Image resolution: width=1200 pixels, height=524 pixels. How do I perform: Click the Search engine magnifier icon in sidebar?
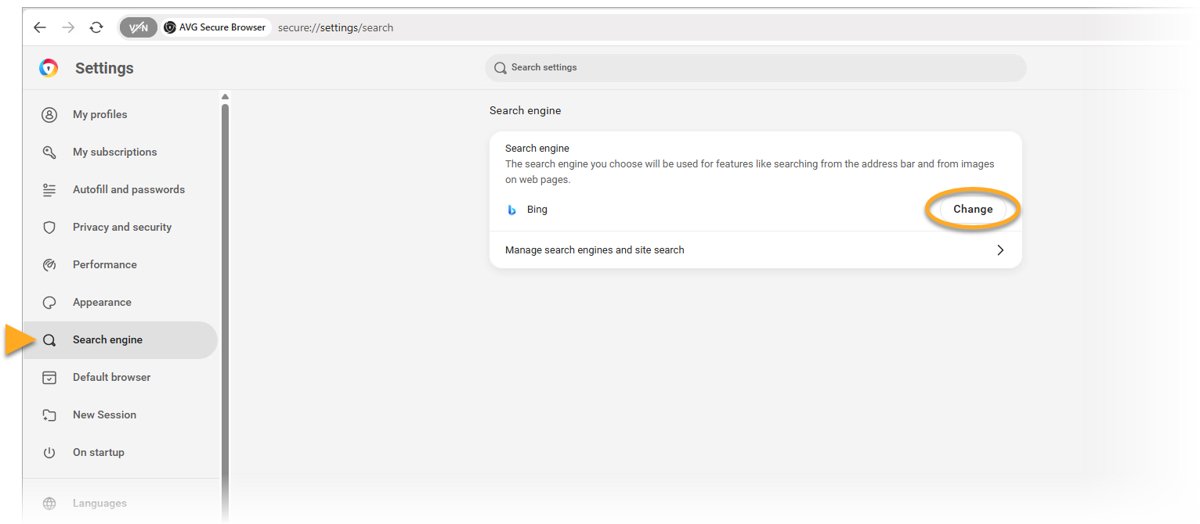point(49,340)
